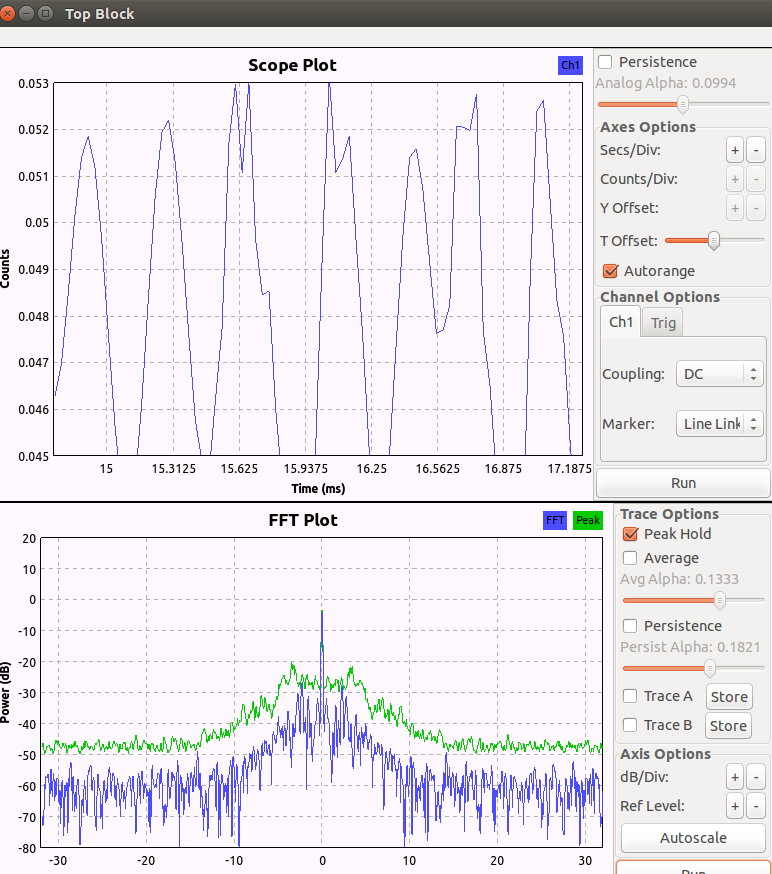
Task: Click the Ch1 legend marker on Scope Plot
Action: [x=570, y=65]
